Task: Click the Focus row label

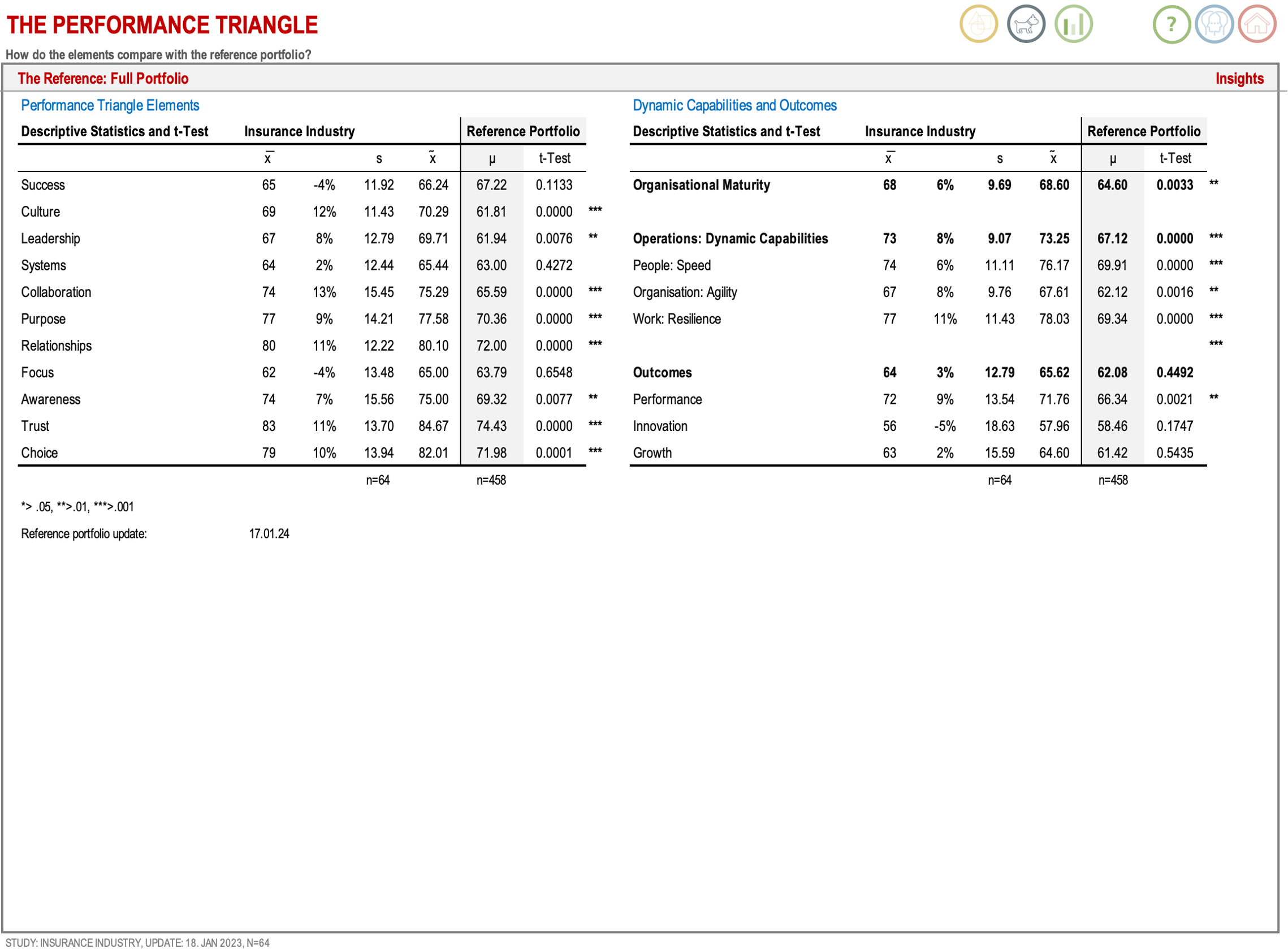Action: click(x=37, y=373)
